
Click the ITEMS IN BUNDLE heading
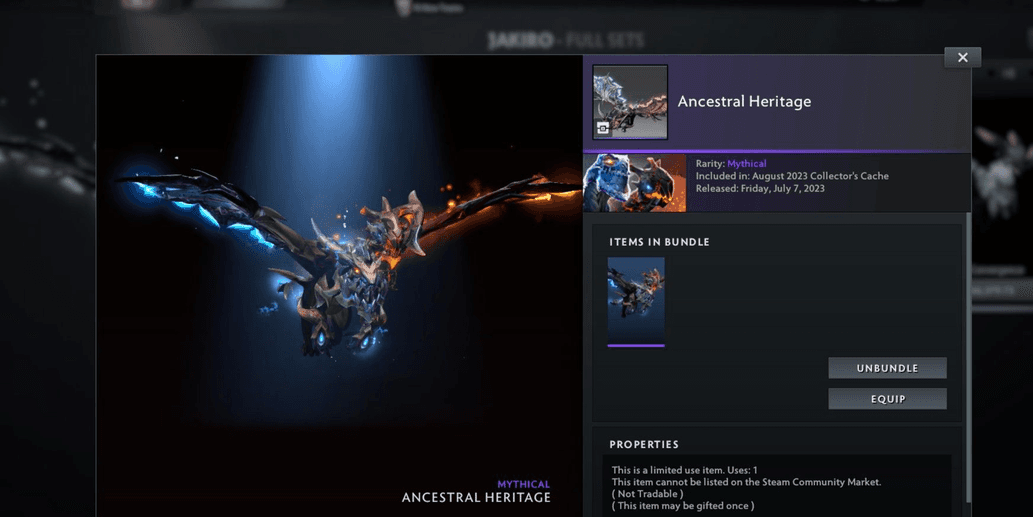659,242
